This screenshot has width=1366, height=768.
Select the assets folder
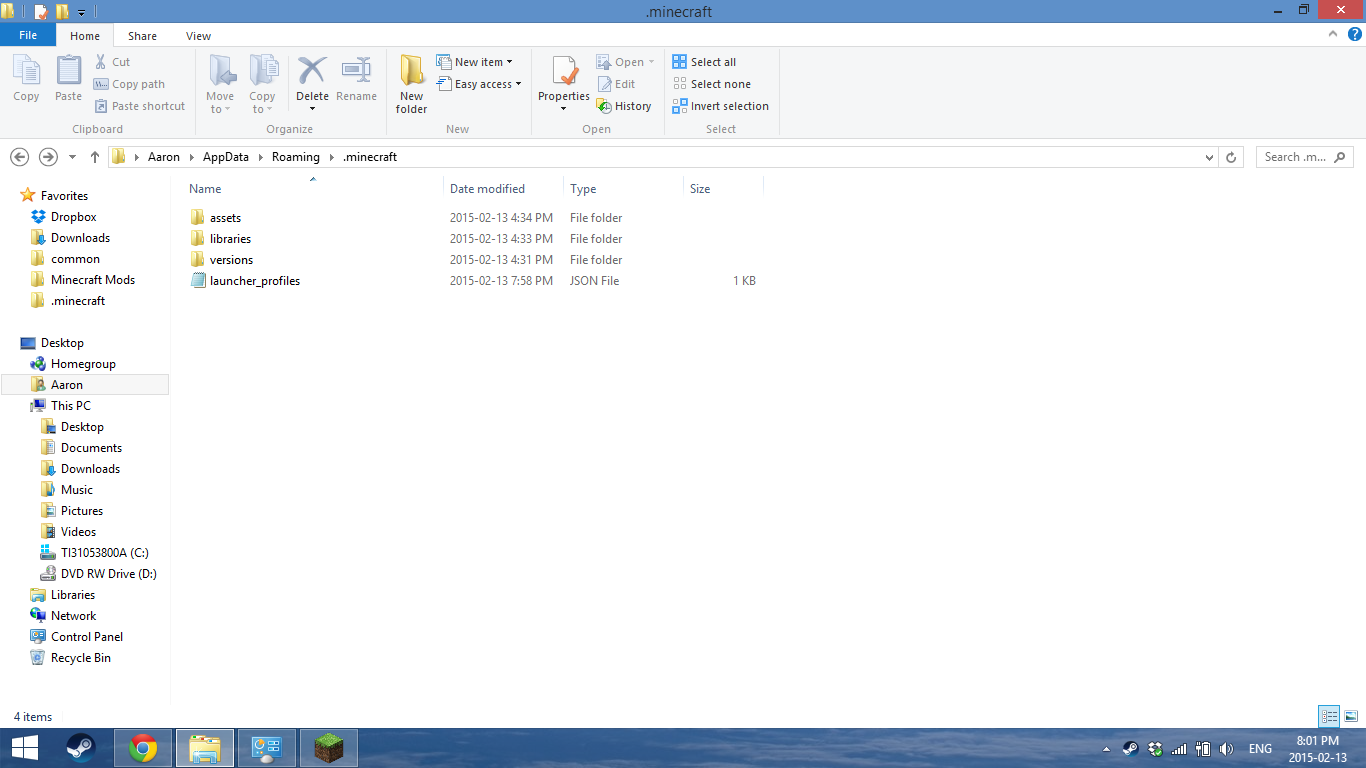click(x=225, y=218)
